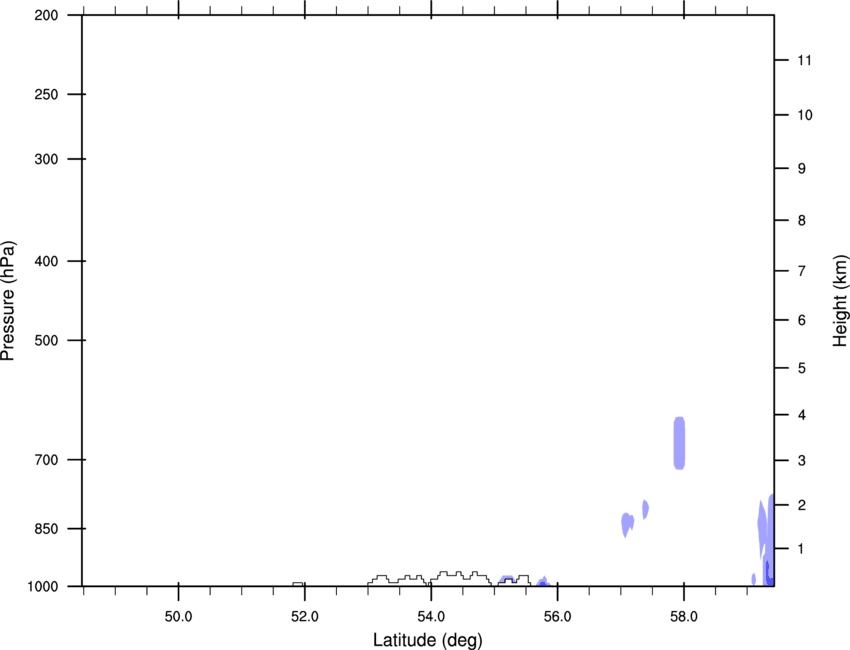
Task: Click the small terrain bump near 52.0 latitude
Action: 298,584
